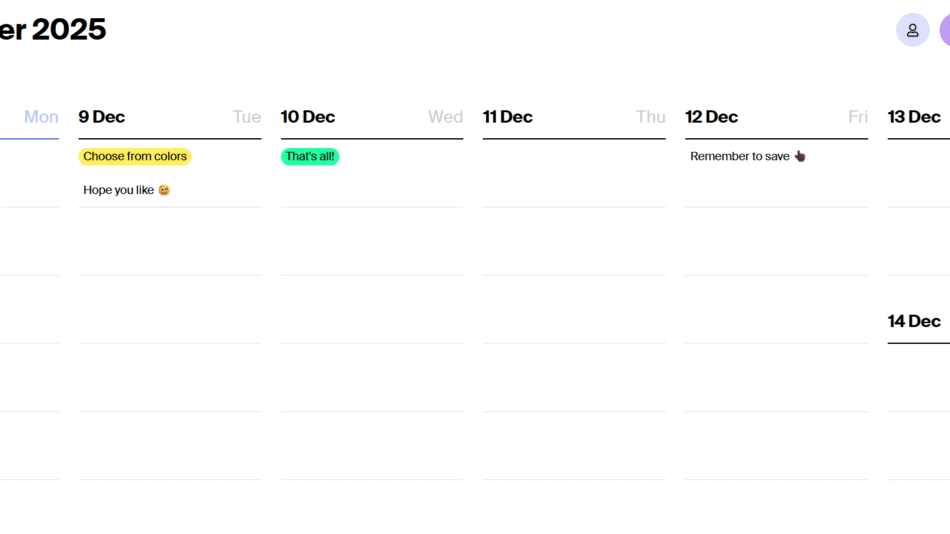Open the green "That's all!" task
Screen dimensions: 950x534
(310, 156)
